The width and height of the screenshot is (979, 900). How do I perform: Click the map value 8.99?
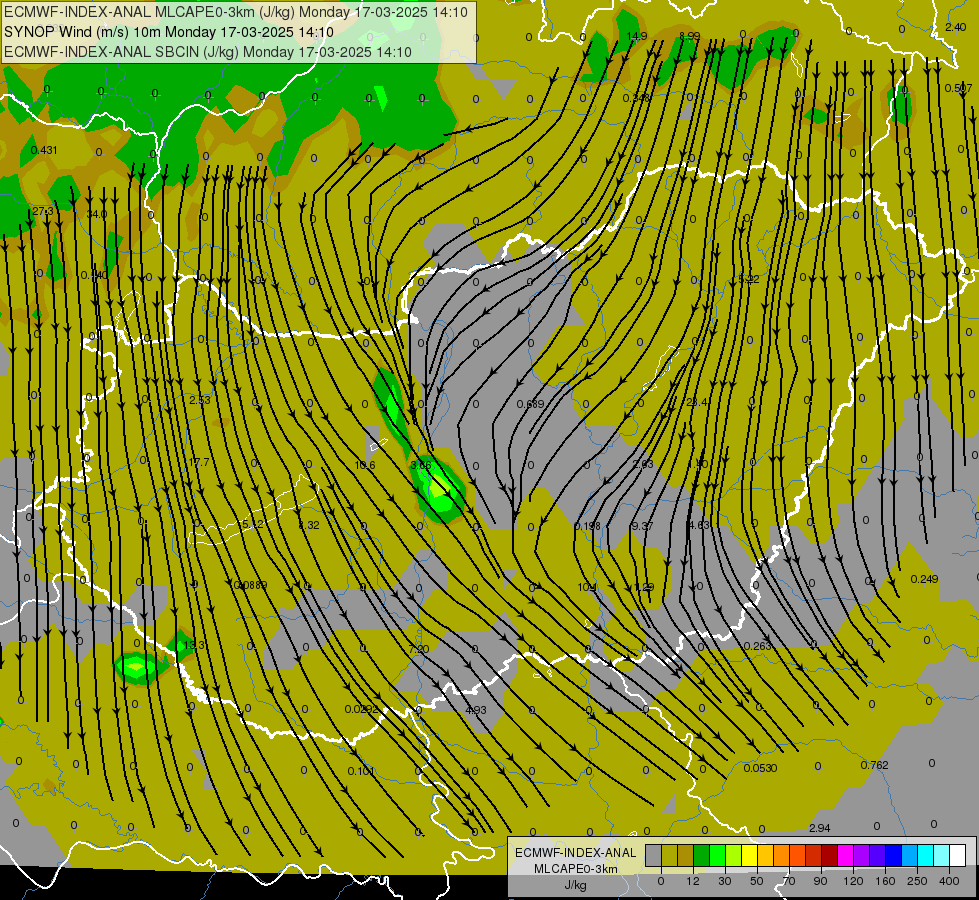[x=689, y=36]
